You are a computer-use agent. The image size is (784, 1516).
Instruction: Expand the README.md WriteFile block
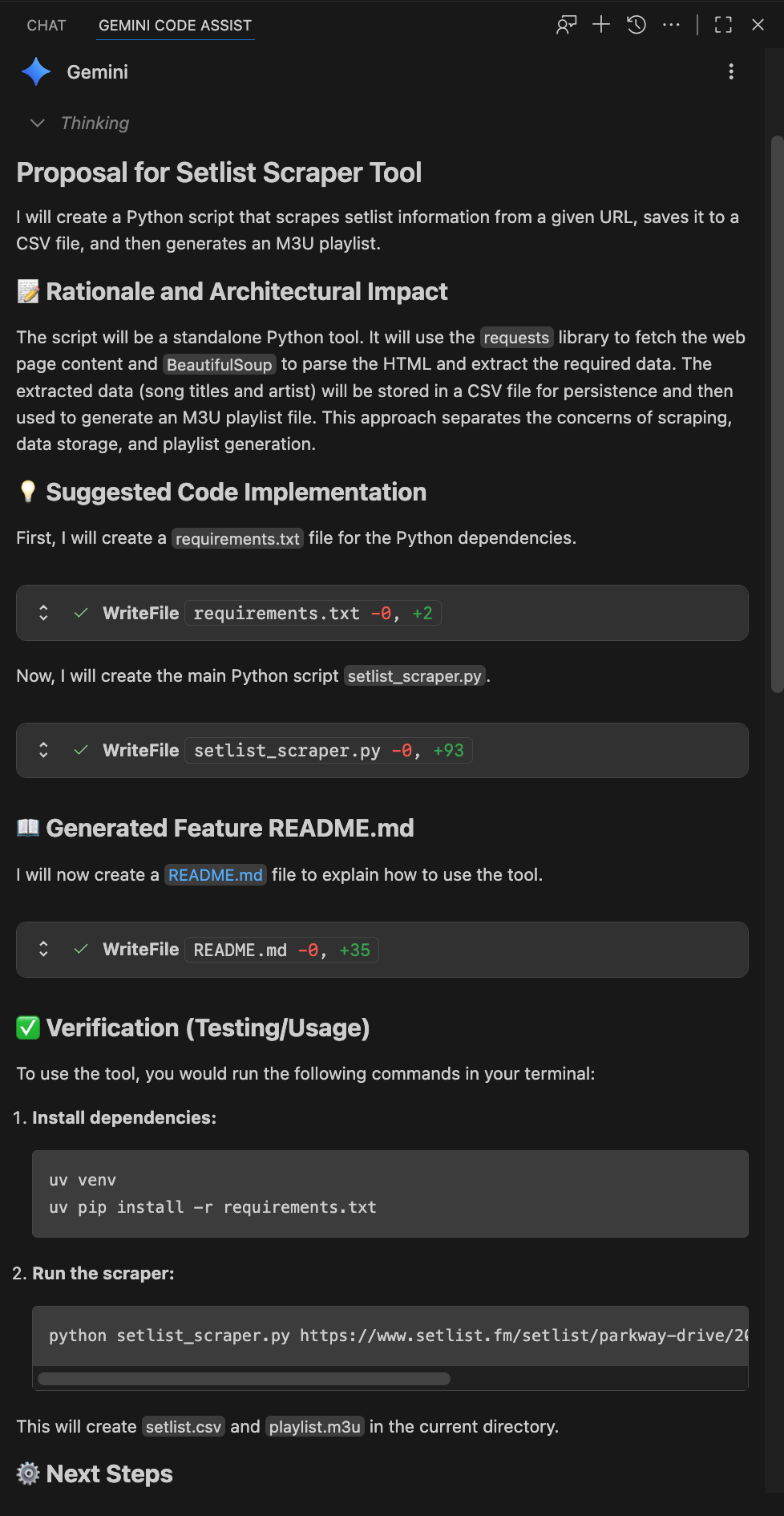44,950
